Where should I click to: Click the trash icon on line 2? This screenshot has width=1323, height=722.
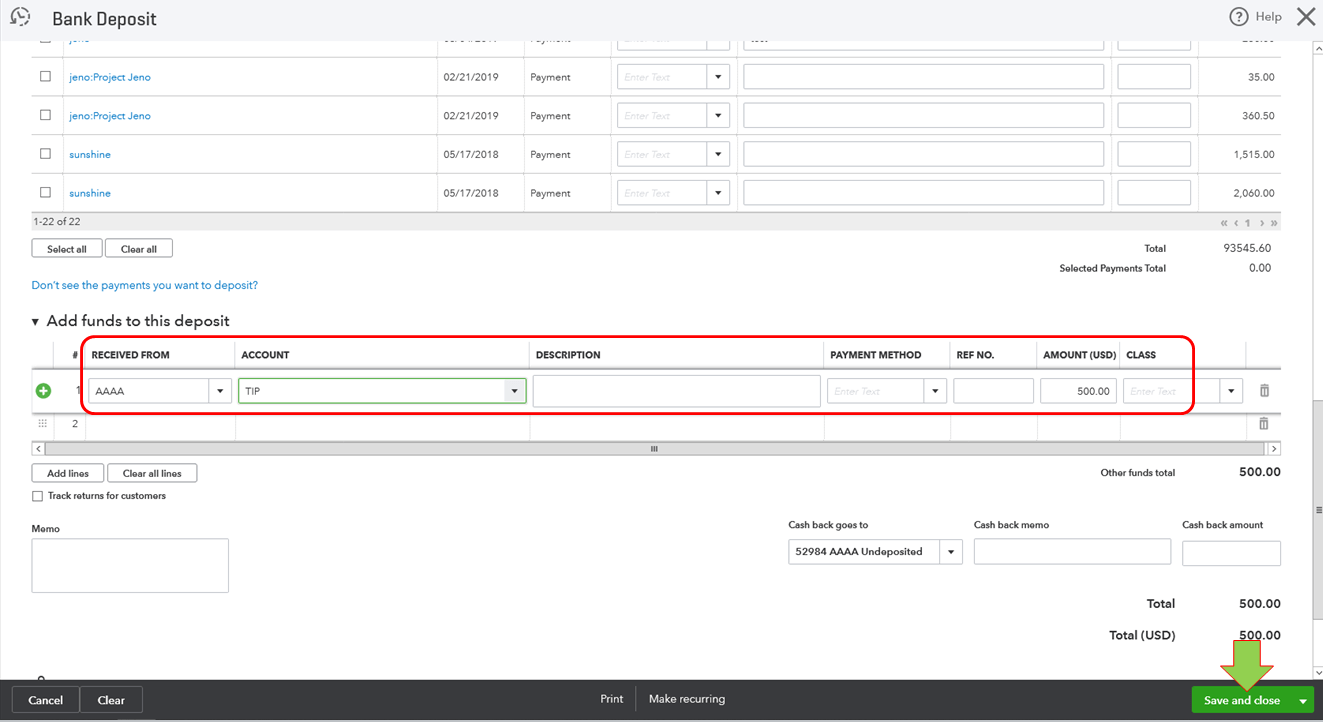[1264, 424]
